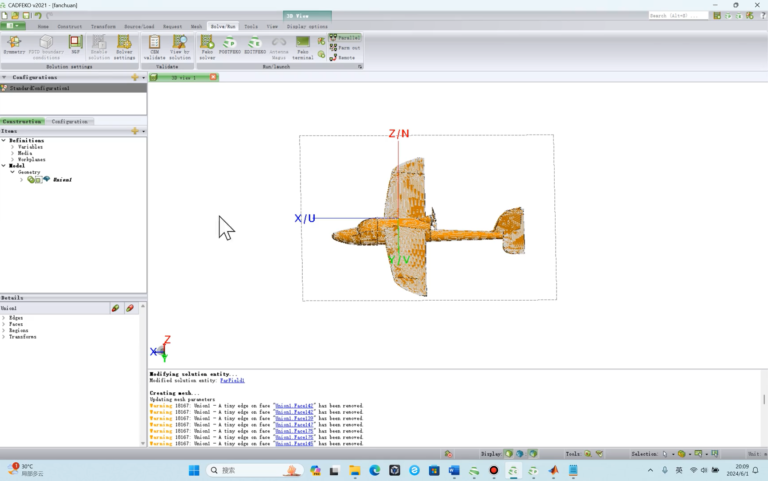Close the 3D view 1 tab

pyautogui.click(x=213, y=77)
